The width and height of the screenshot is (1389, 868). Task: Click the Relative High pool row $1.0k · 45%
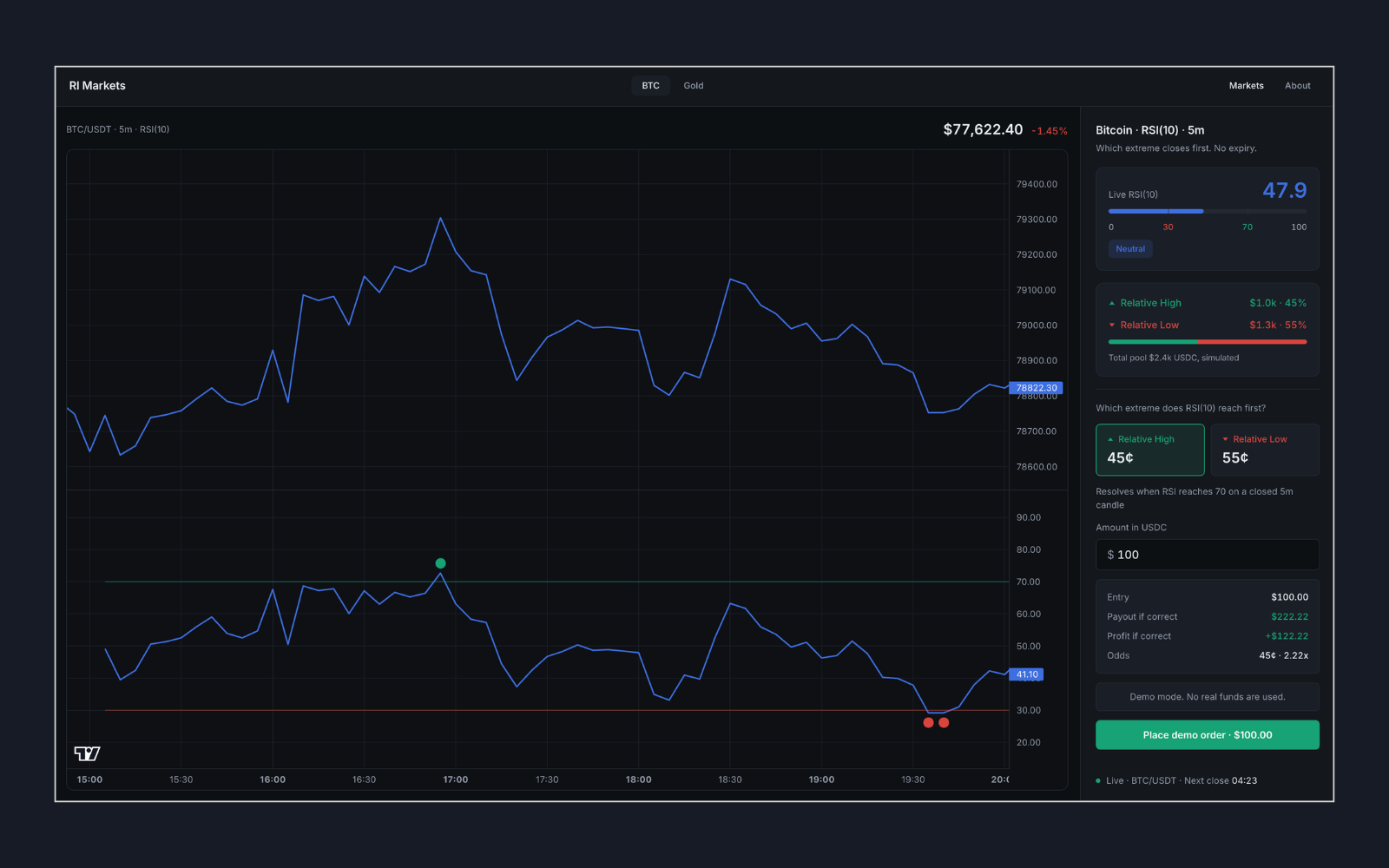pos(1207,303)
